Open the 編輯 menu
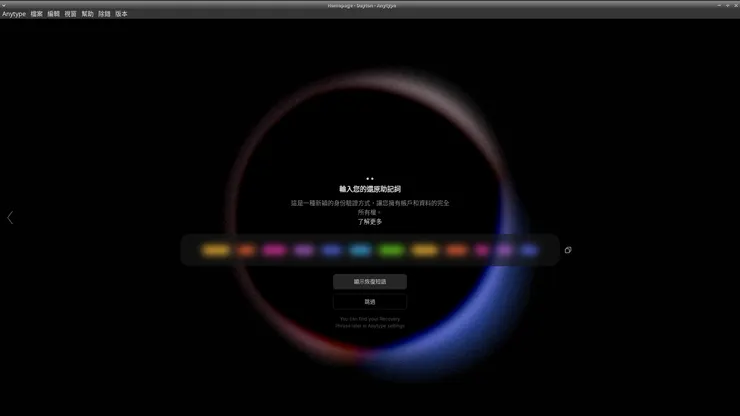Viewport: 740px width, 416px height. coord(53,14)
